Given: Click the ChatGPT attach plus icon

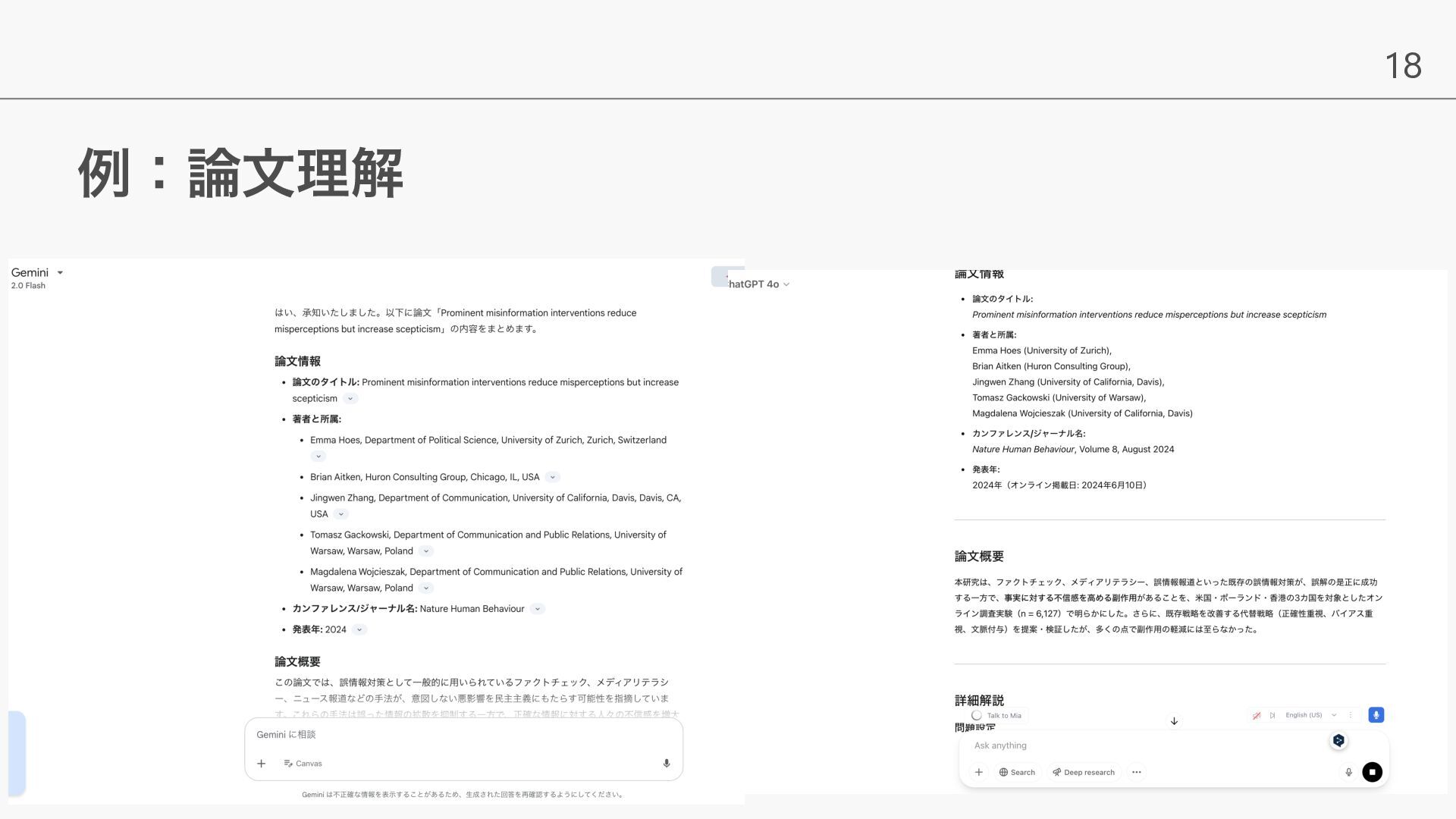Looking at the screenshot, I should pyautogui.click(x=979, y=772).
